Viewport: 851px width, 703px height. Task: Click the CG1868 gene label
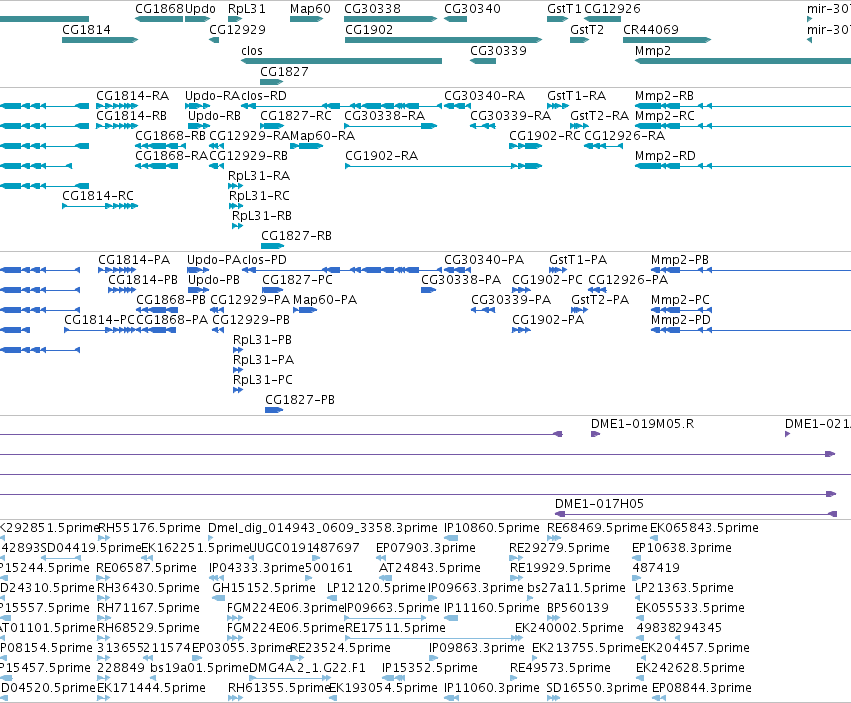tap(160, 9)
